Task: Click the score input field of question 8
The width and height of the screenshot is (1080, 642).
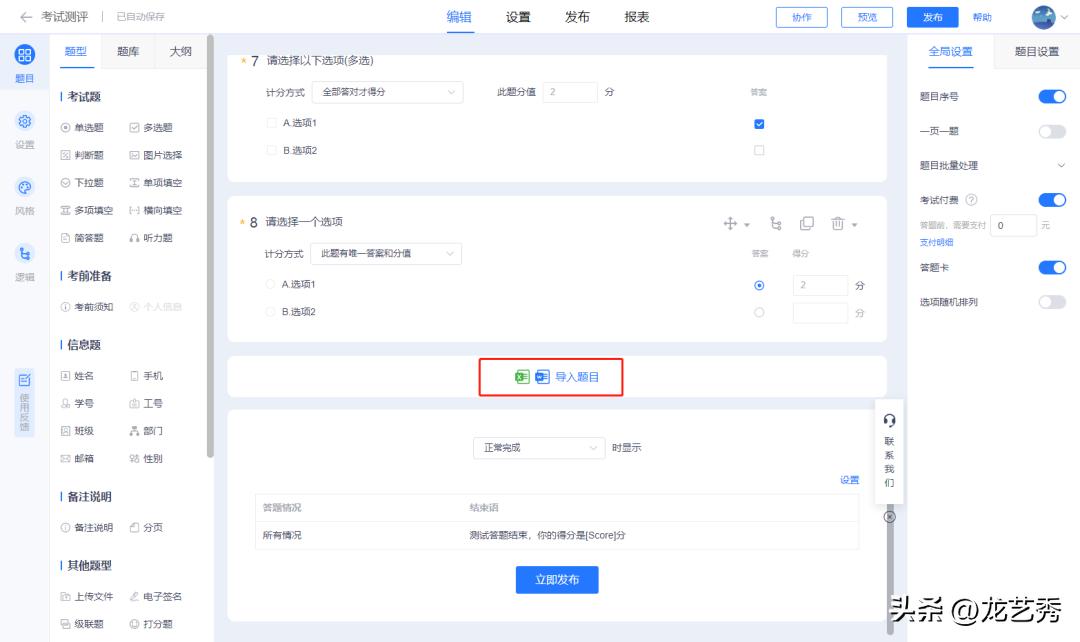Action: (820, 285)
